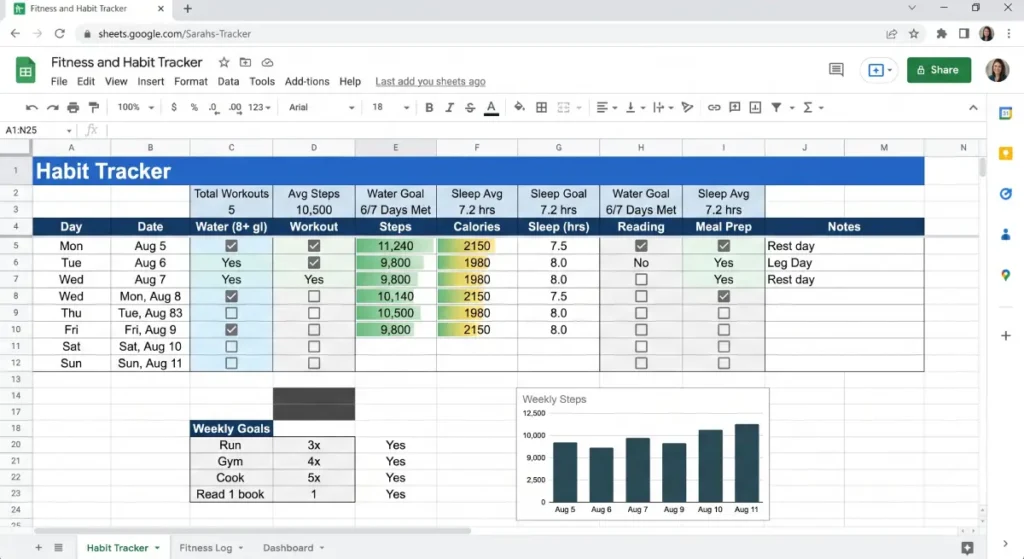Activate the Paint format roller icon
This screenshot has height=559, width=1024.
[x=94, y=108]
